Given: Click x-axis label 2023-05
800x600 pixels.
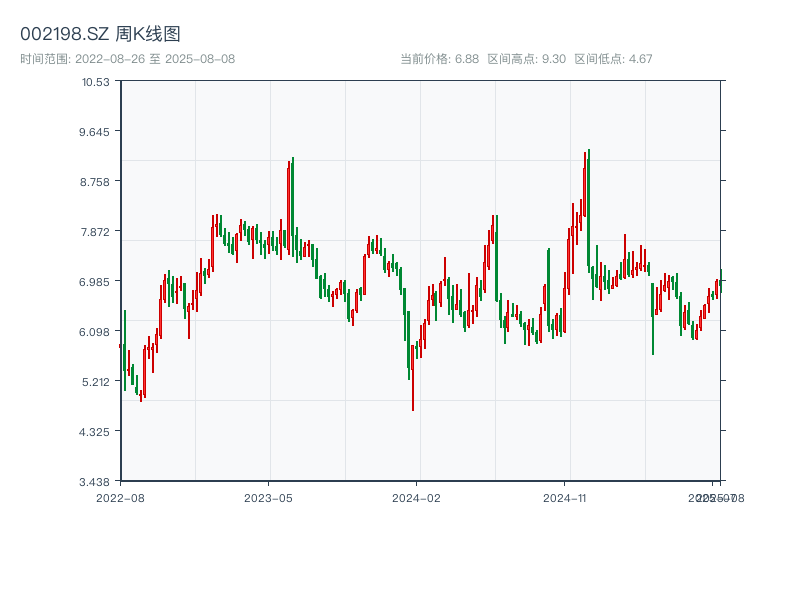Looking at the screenshot, I should 268,498.
